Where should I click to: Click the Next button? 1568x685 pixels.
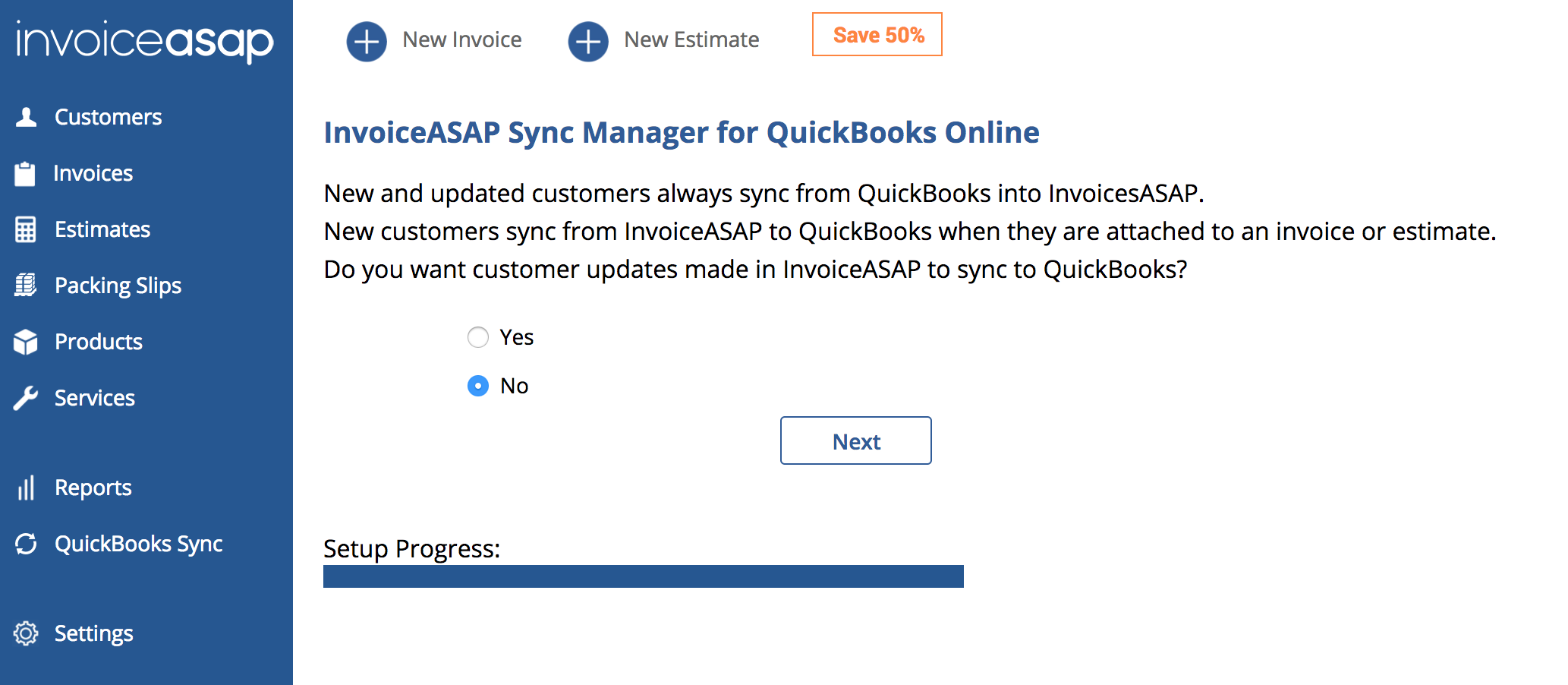(x=856, y=440)
